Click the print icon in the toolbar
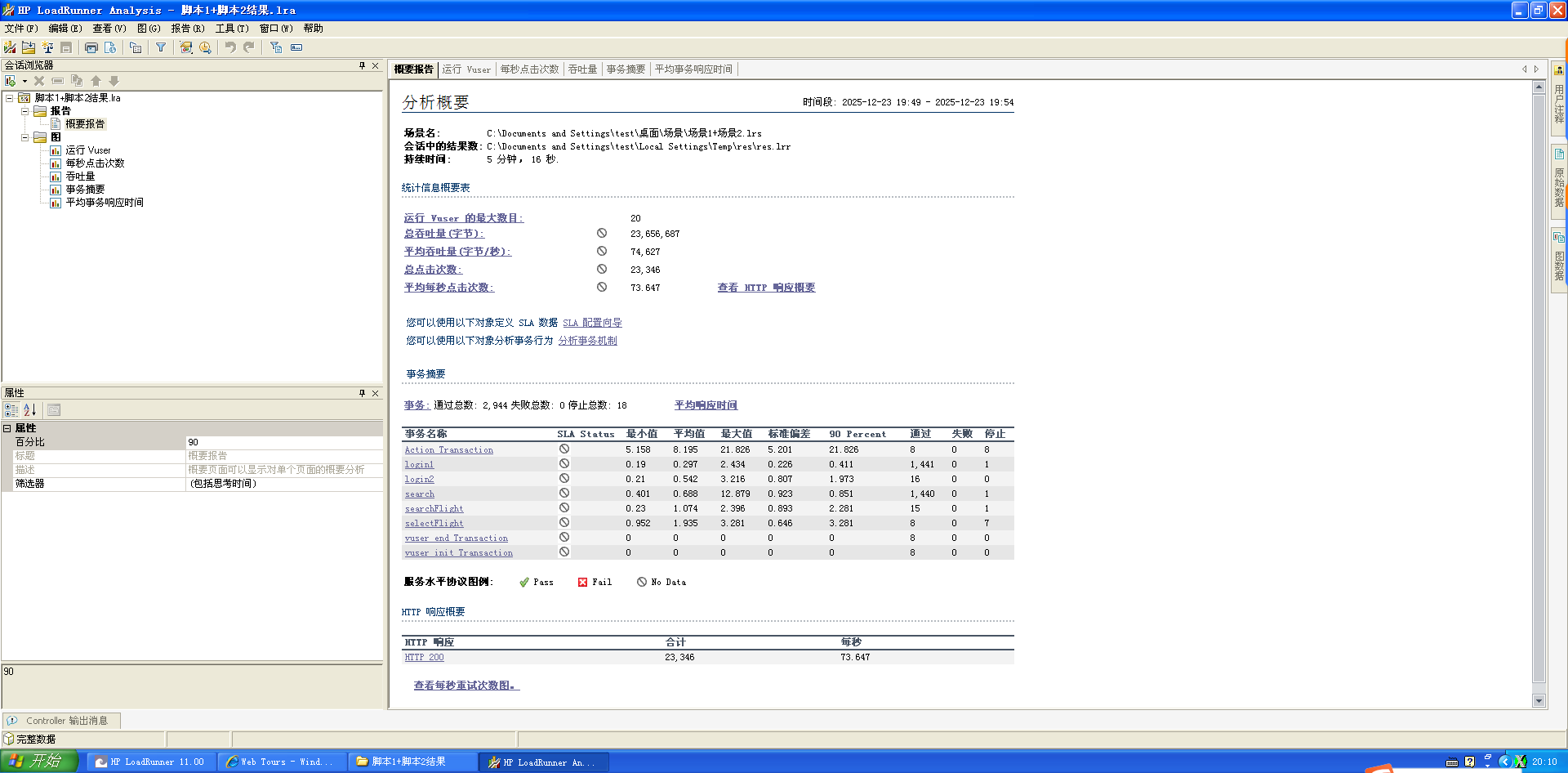 pyautogui.click(x=91, y=47)
